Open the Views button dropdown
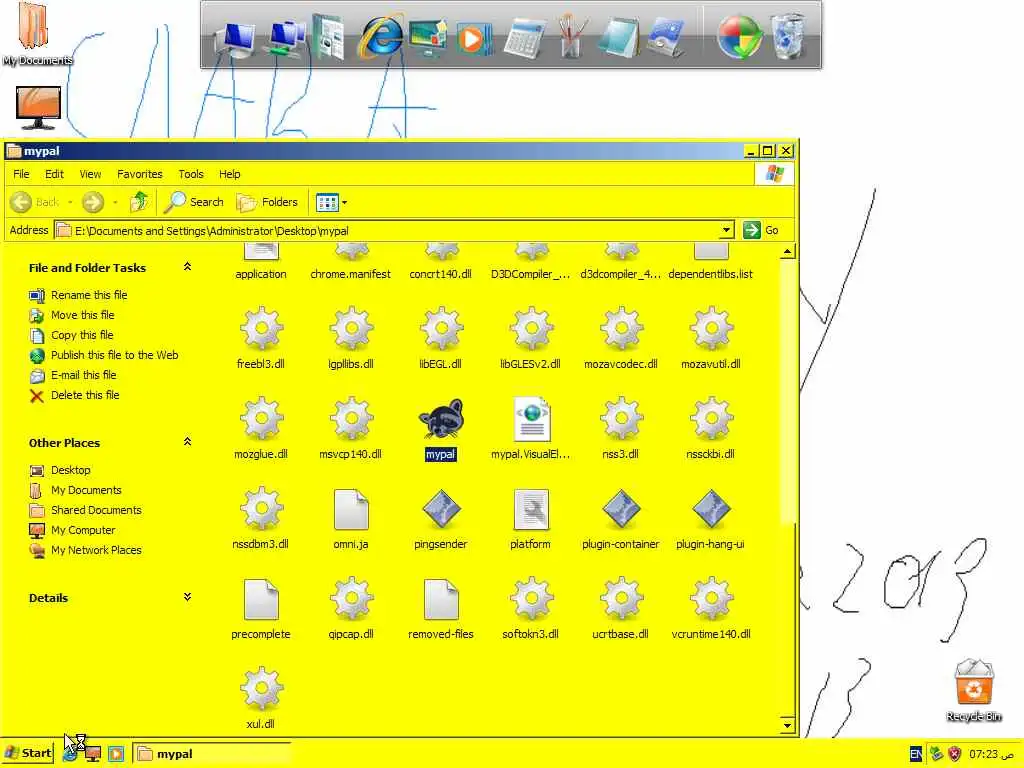The height and width of the screenshot is (768, 1024). point(344,202)
